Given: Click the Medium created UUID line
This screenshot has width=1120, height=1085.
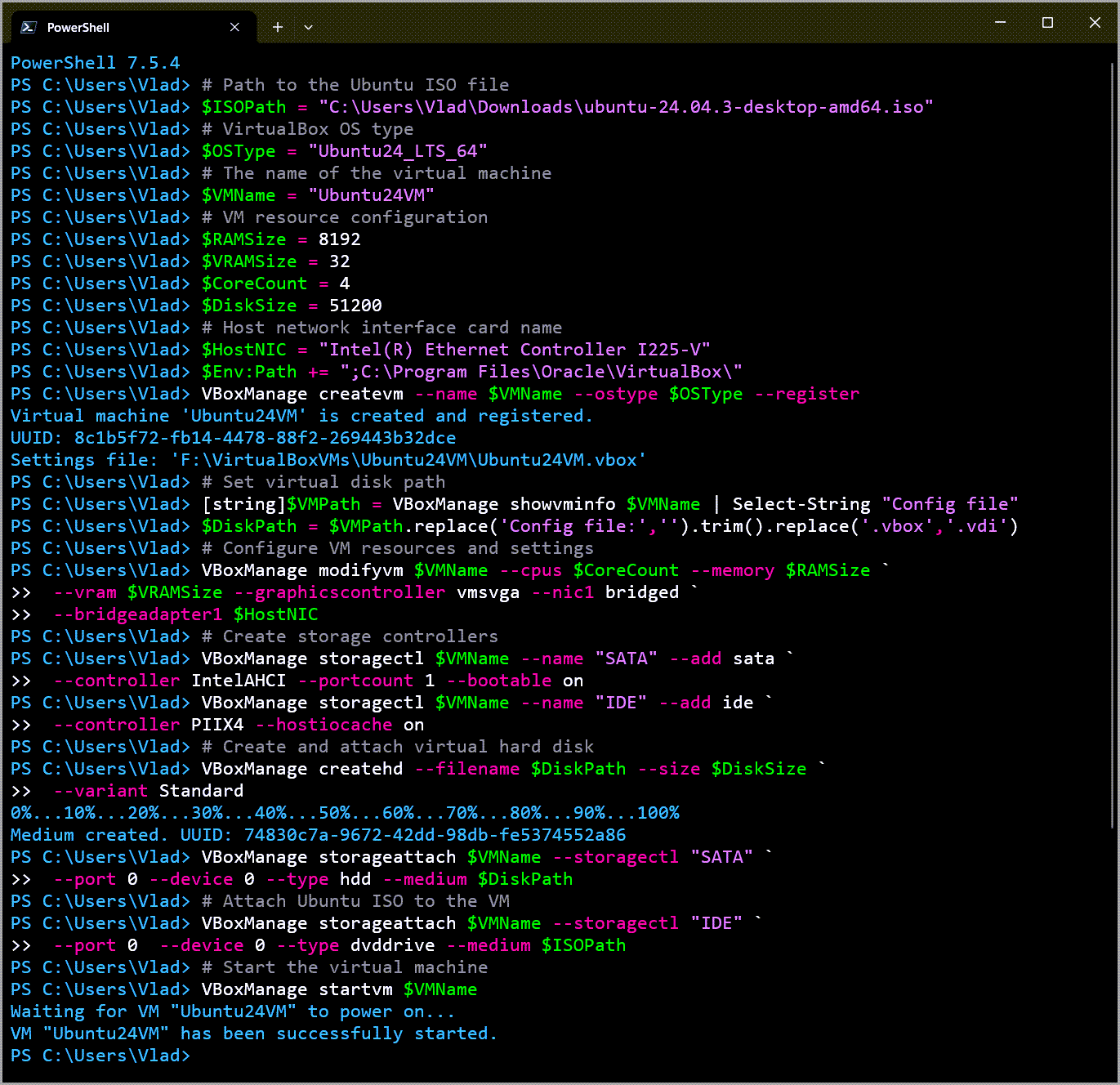Looking at the screenshot, I should click(319, 834).
